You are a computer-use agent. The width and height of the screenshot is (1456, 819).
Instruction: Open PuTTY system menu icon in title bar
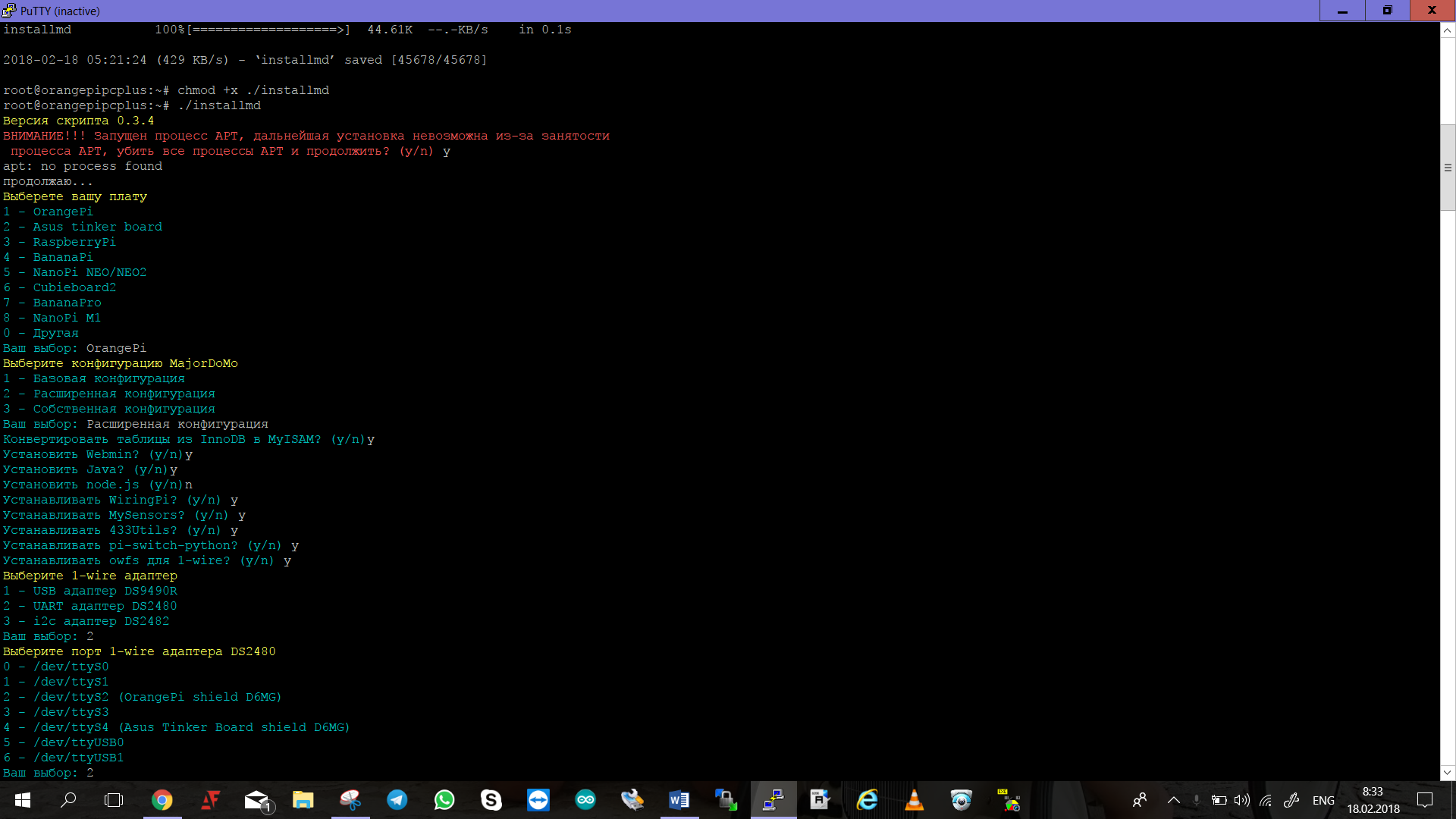click(x=9, y=11)
